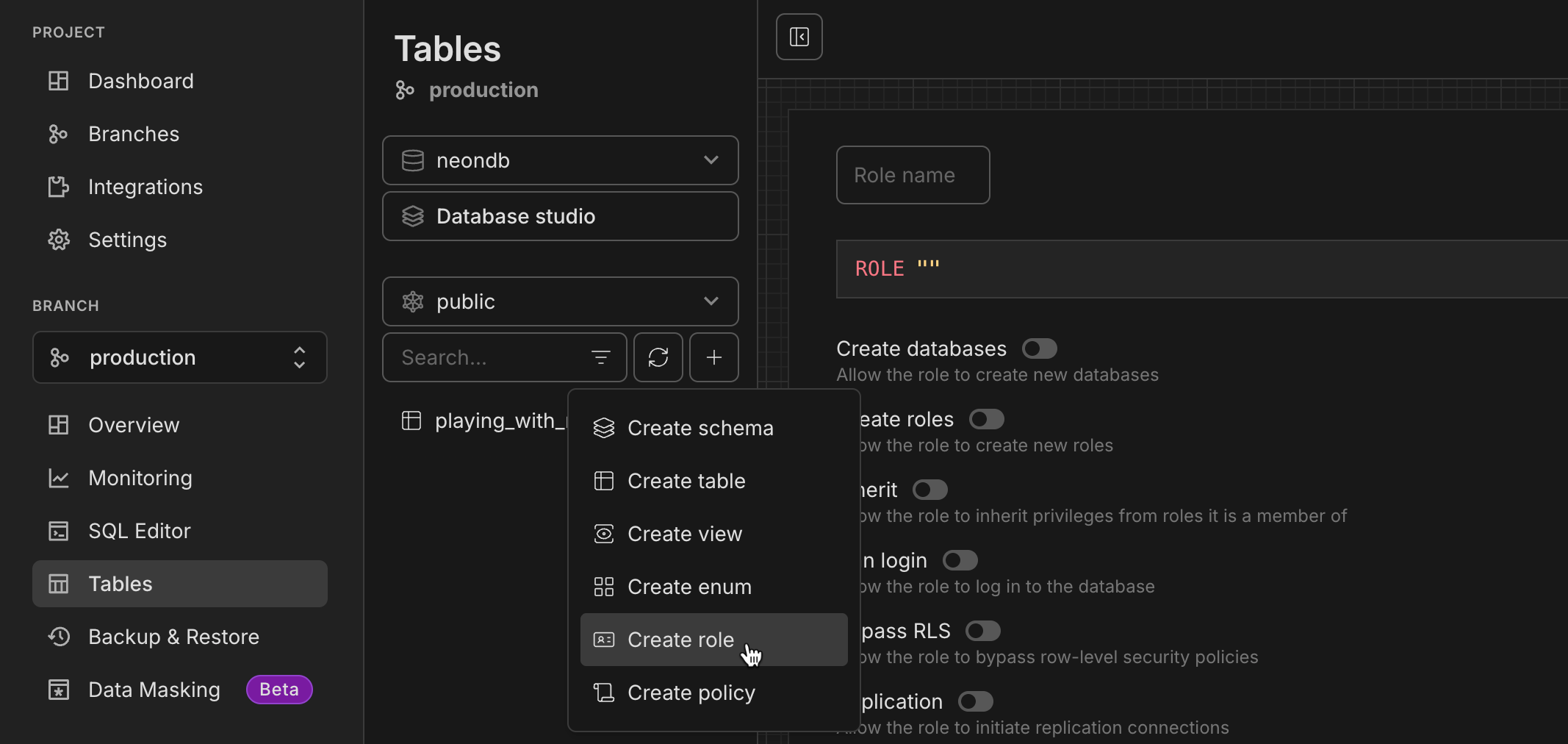Toggle the Create roles switch

(x=986, y=419)
